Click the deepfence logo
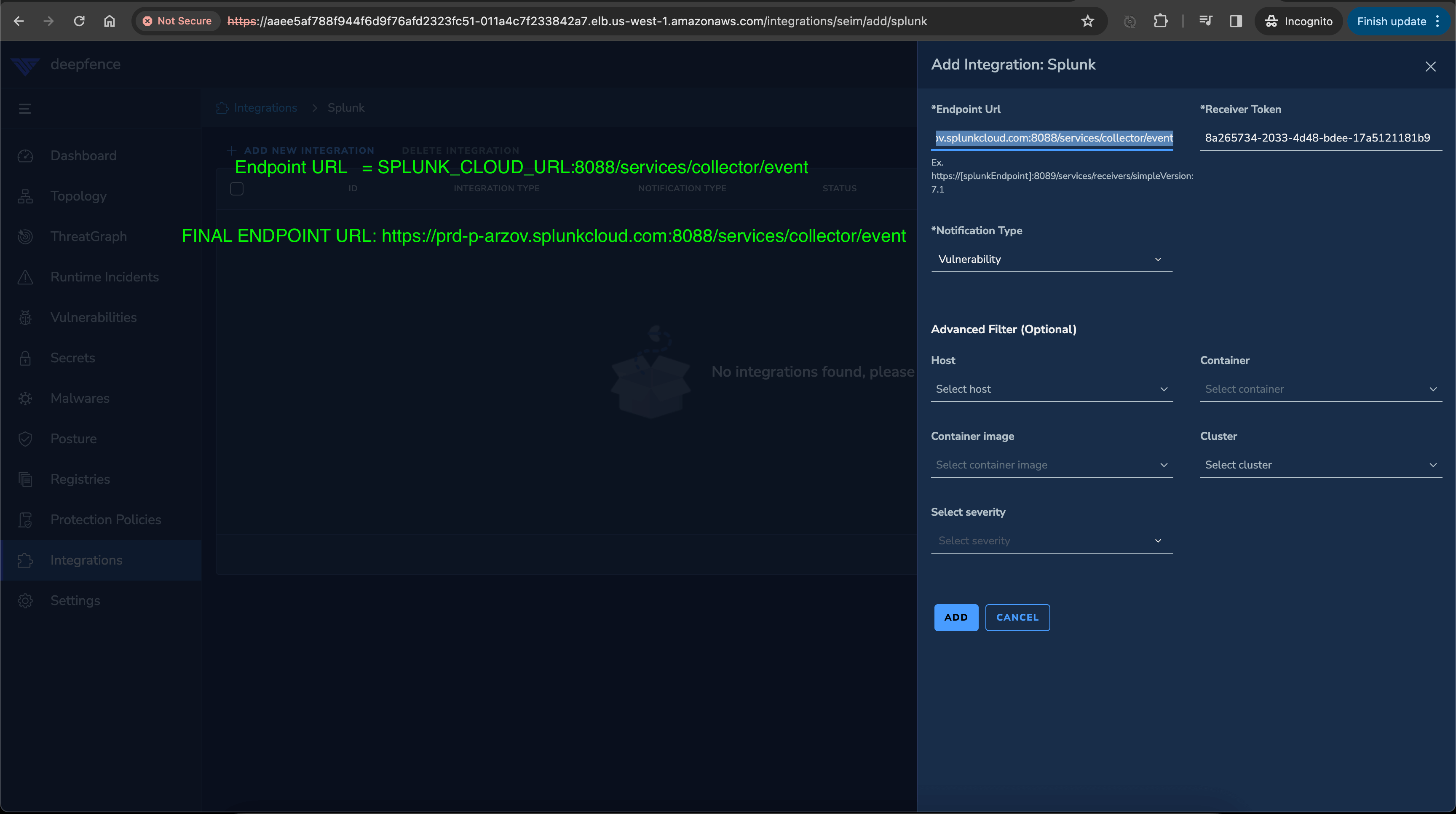The width and height of the screenshot is (1456, 814). coord(25,66)
